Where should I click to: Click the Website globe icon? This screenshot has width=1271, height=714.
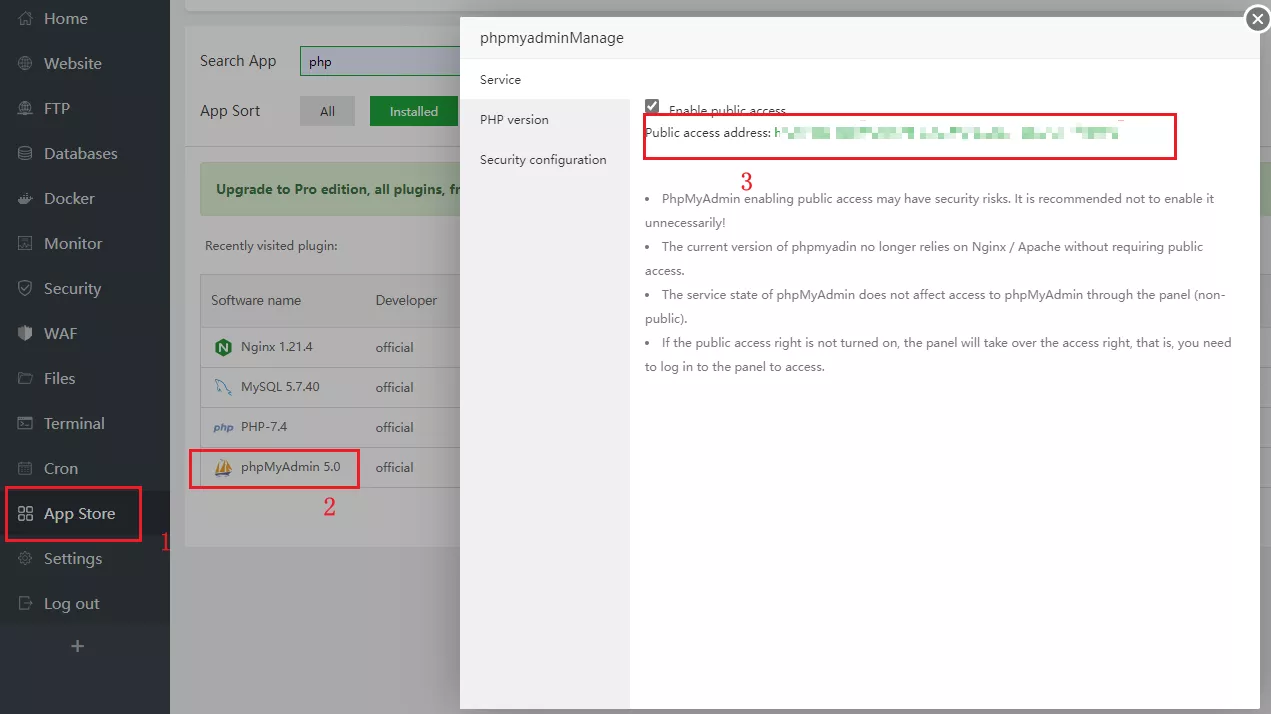coord(26,64)
